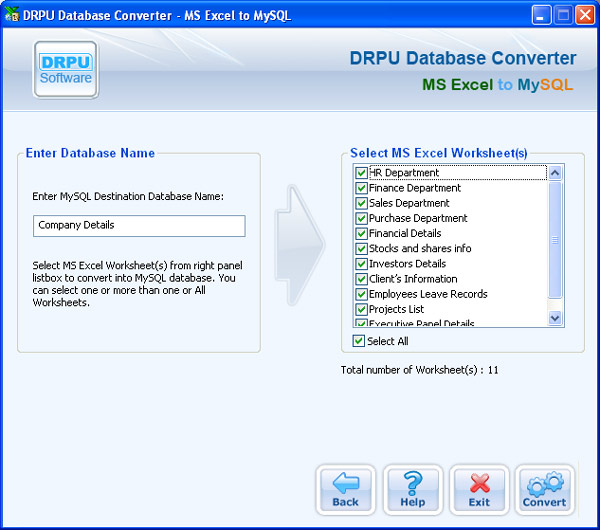Click the worksheet list scroll down arrow
The height and width of the screenshot is (530, 600).
[x=555, y=318]
